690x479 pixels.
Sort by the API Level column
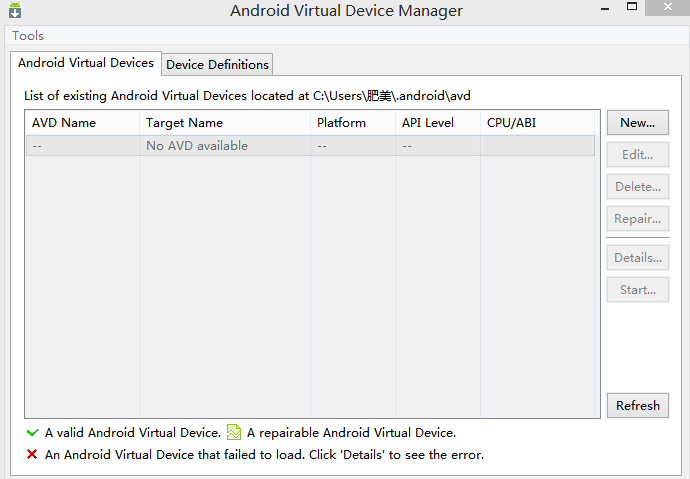point(427,123)
